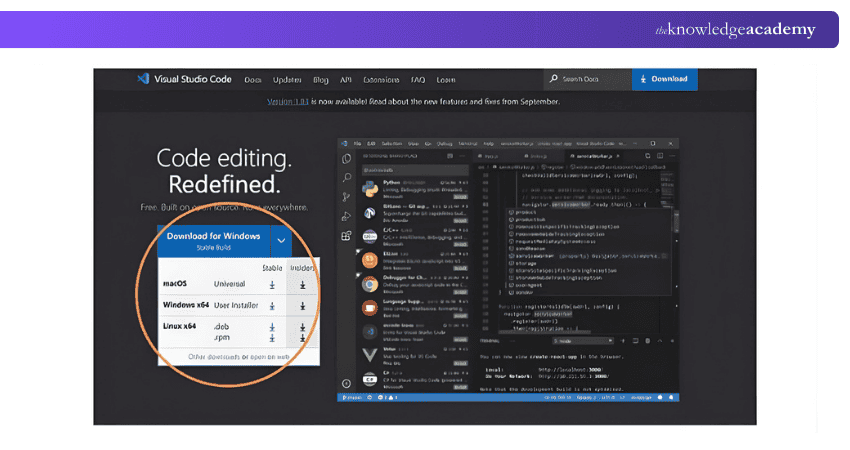Viewport: 850px width, 450px height.
Task: Select the 'Language Supp...' extension row
Action: (x=414, y=308)
